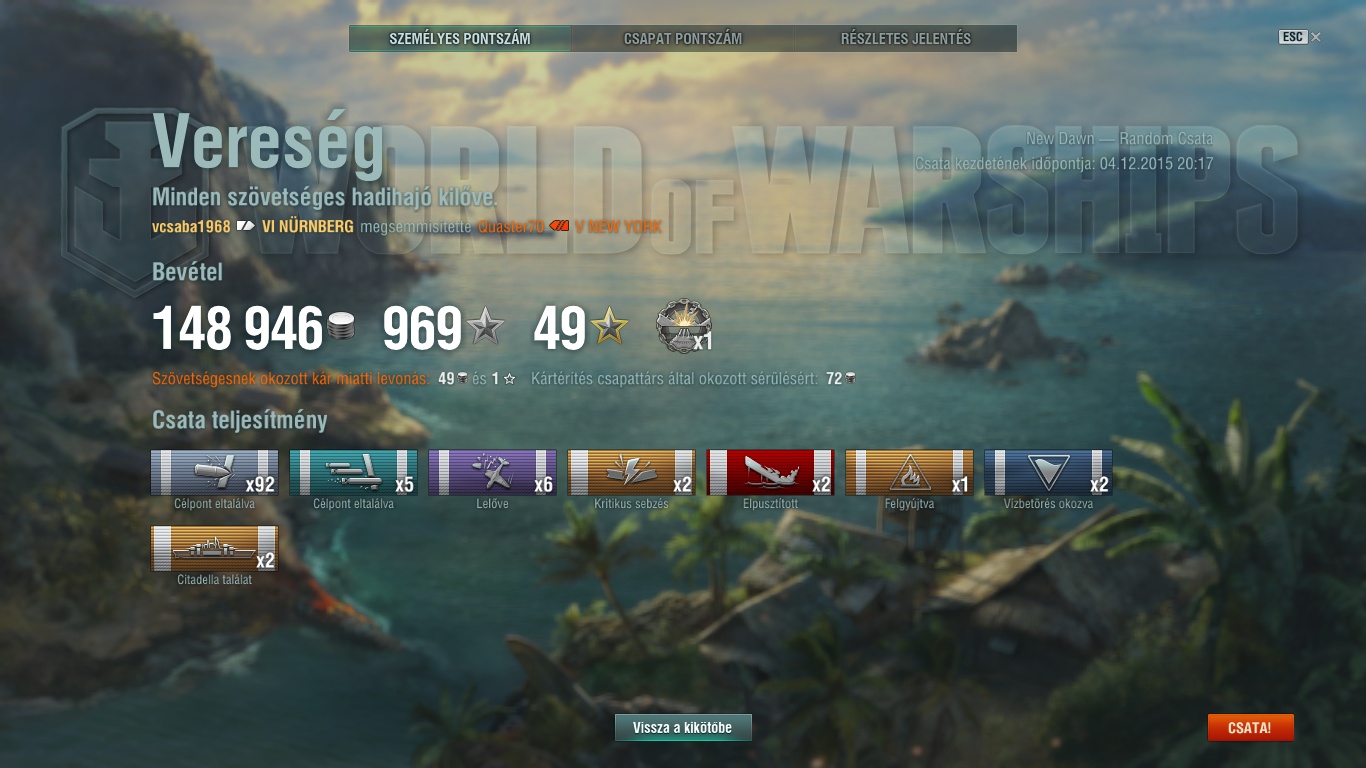The width and height of the screenshot is (1366, 768).
Task: Select the Személyes Pontszám tab
Action: tap(460, 39)
